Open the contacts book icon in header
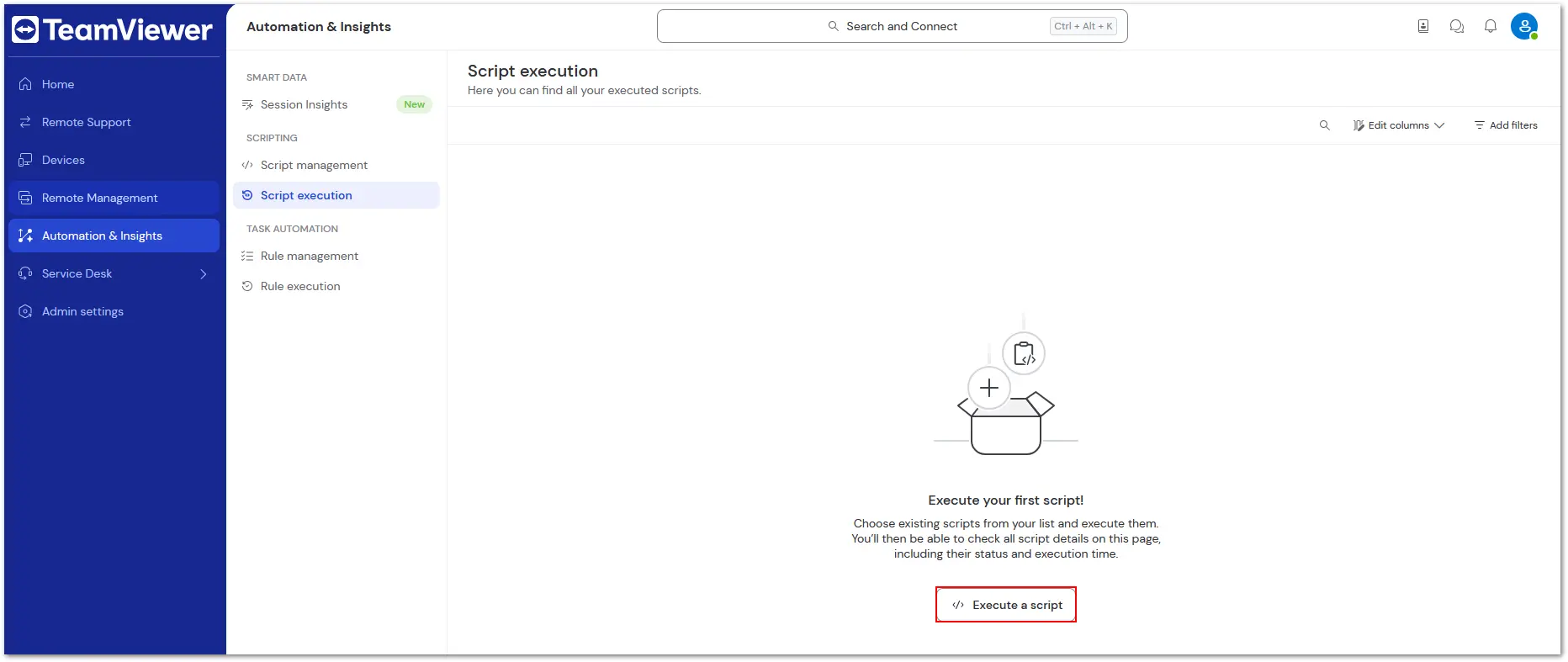This screenshot has width=1568, height=662. pyautogui.click(x=1423, y=26)
